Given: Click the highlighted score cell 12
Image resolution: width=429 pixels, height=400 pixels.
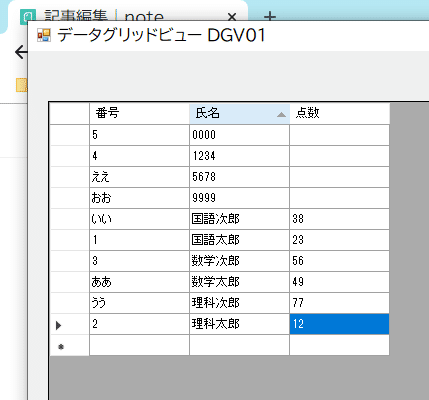Looking at the screenshot, I should (x=339, y=324).
